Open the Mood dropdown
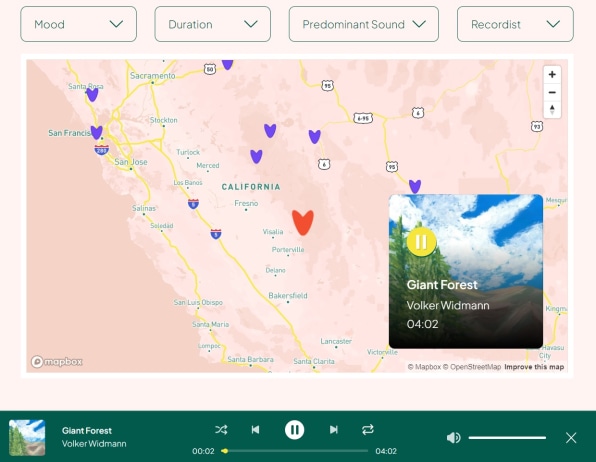Viewport: 596px width, 462px height. pyautogui.click(x=79, y=24)
